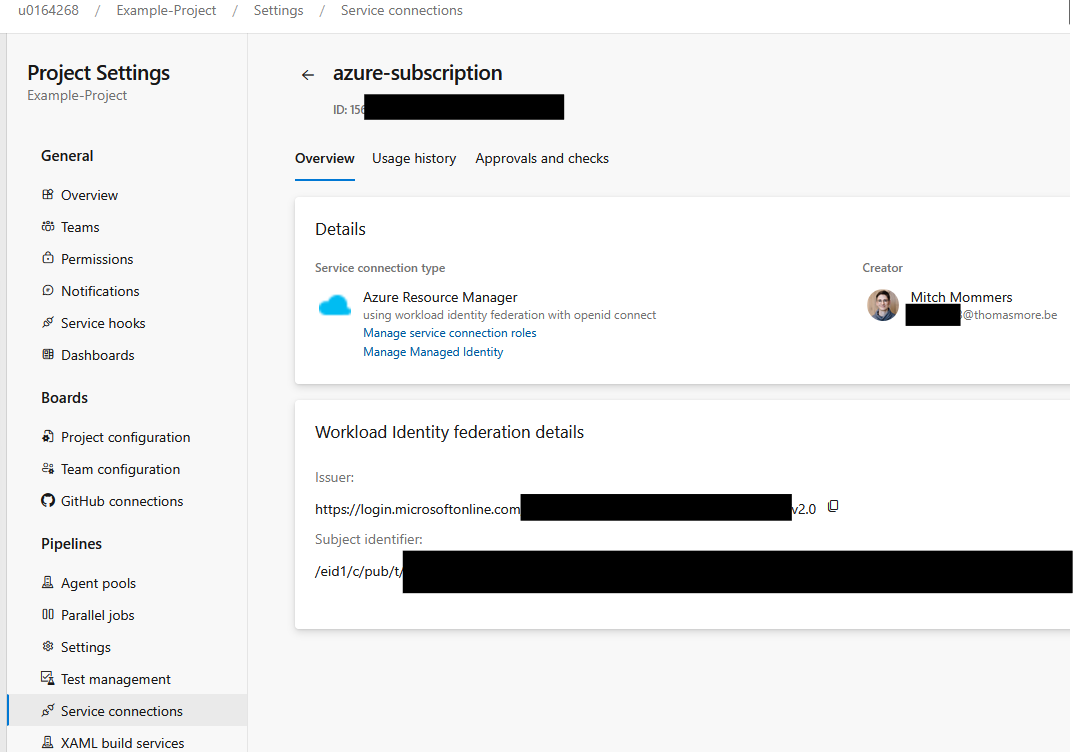Click the Notifications icon in sidebar
Viewport: 1073px width, 752px height.
[47, 290]
